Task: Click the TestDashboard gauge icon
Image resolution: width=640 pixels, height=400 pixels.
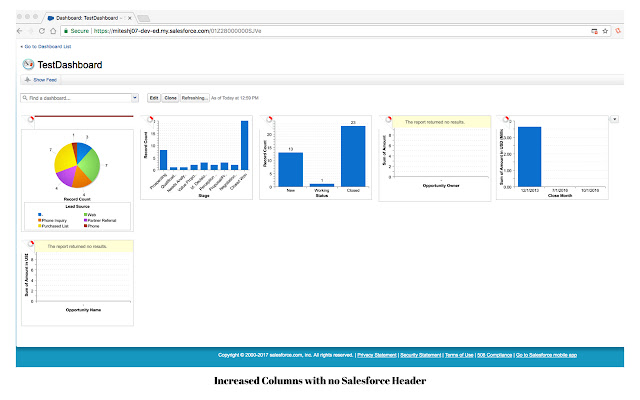Action: pyautogui.click(x=28, y=64)
